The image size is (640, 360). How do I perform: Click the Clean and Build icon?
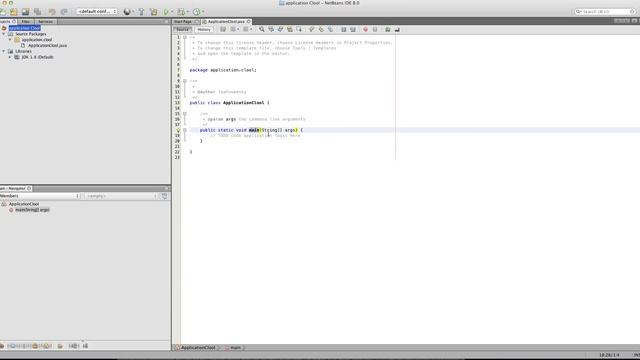pyautogui.click(x=153, y=12)
